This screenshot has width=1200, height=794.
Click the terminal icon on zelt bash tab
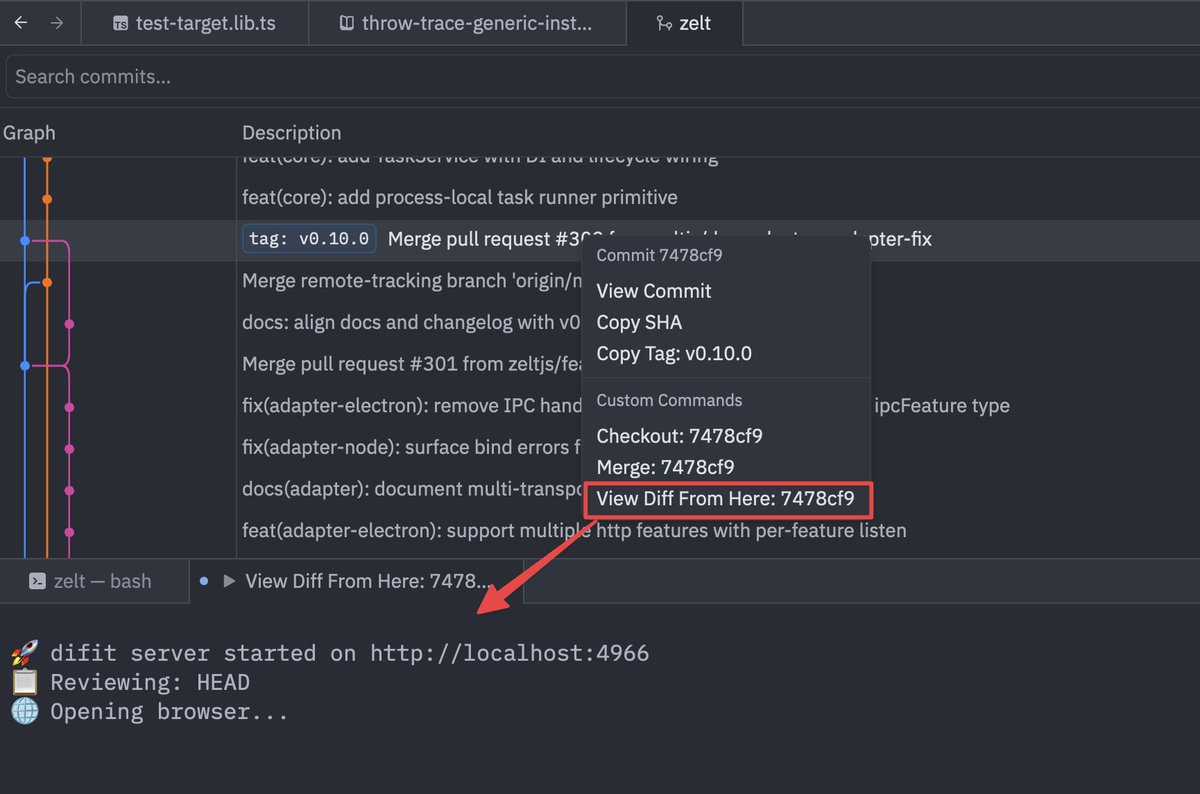coord(36,581)
